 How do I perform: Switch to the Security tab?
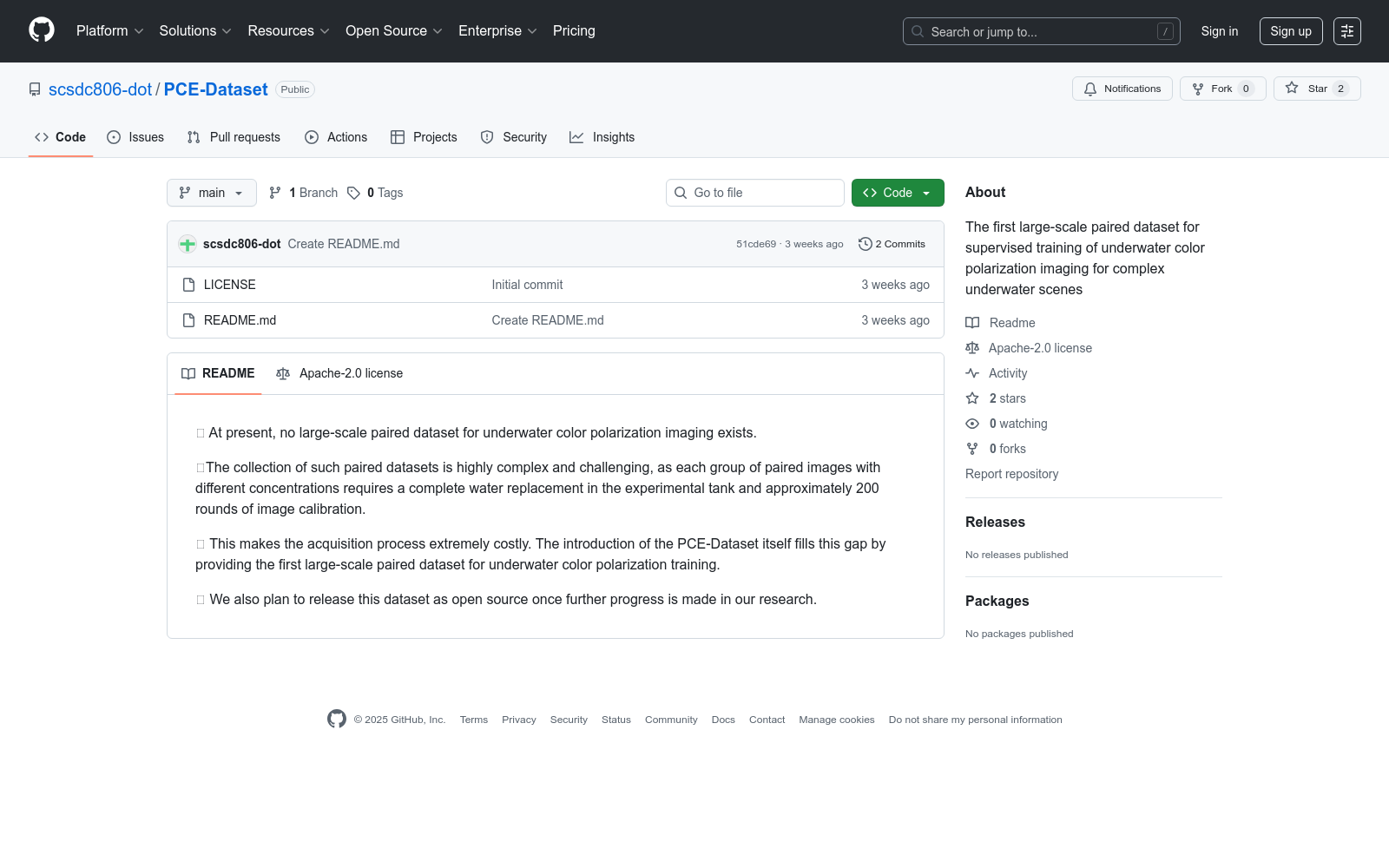click(514, 137)
